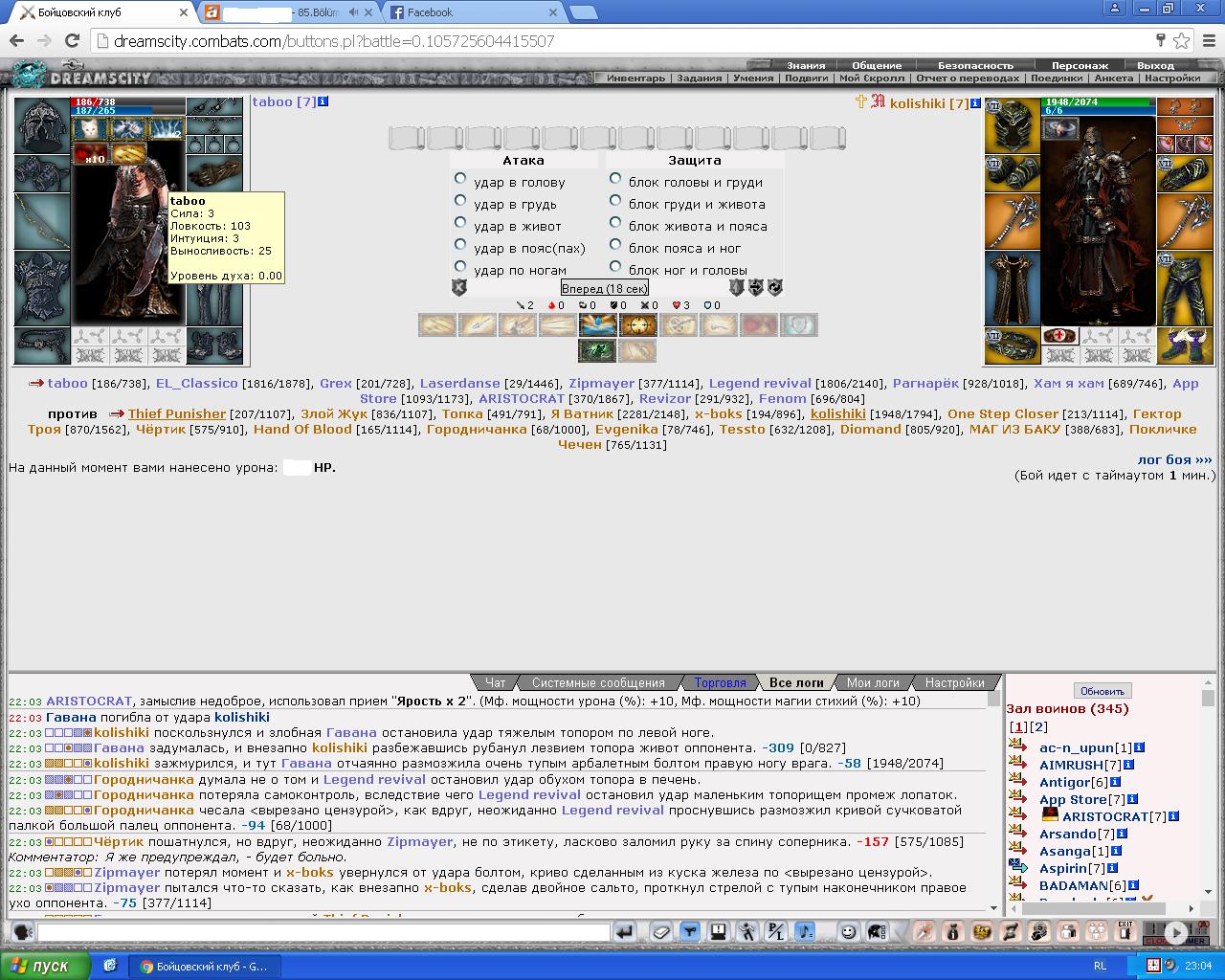Select defense 'блок пояса и ног'
The image size is (1225, 980).
pos(615,245)
